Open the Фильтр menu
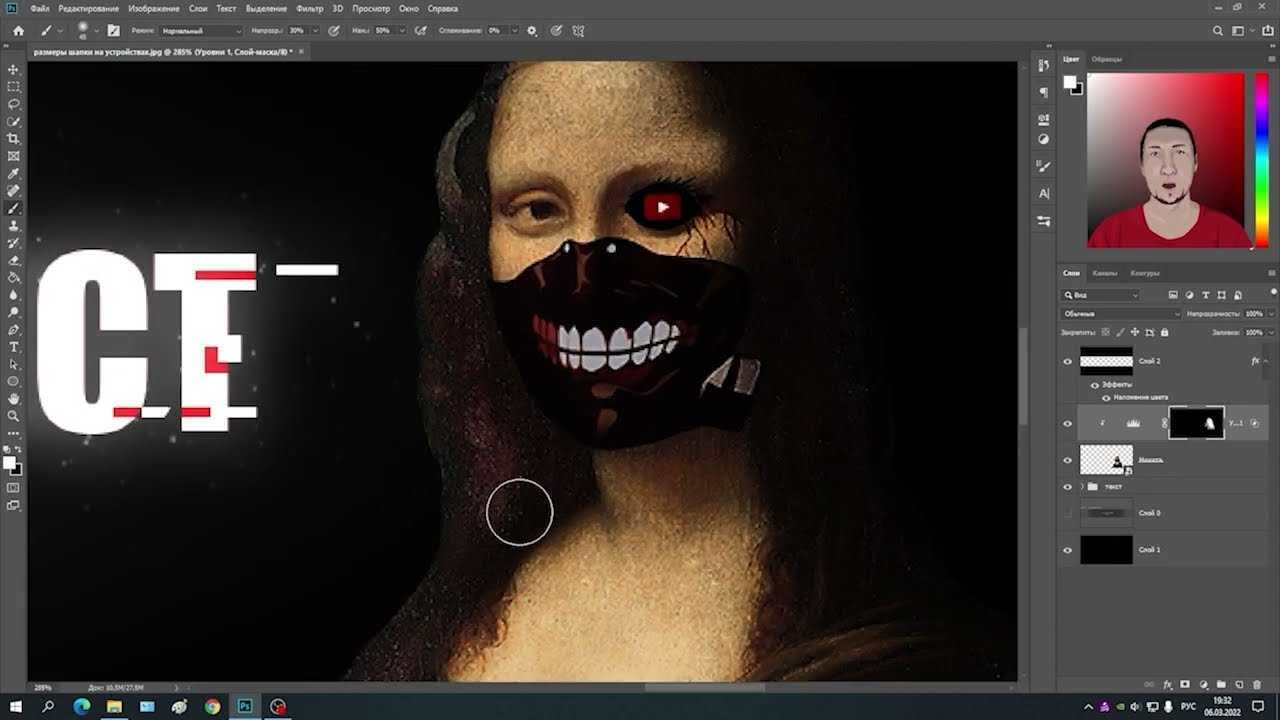 (310, 8)
